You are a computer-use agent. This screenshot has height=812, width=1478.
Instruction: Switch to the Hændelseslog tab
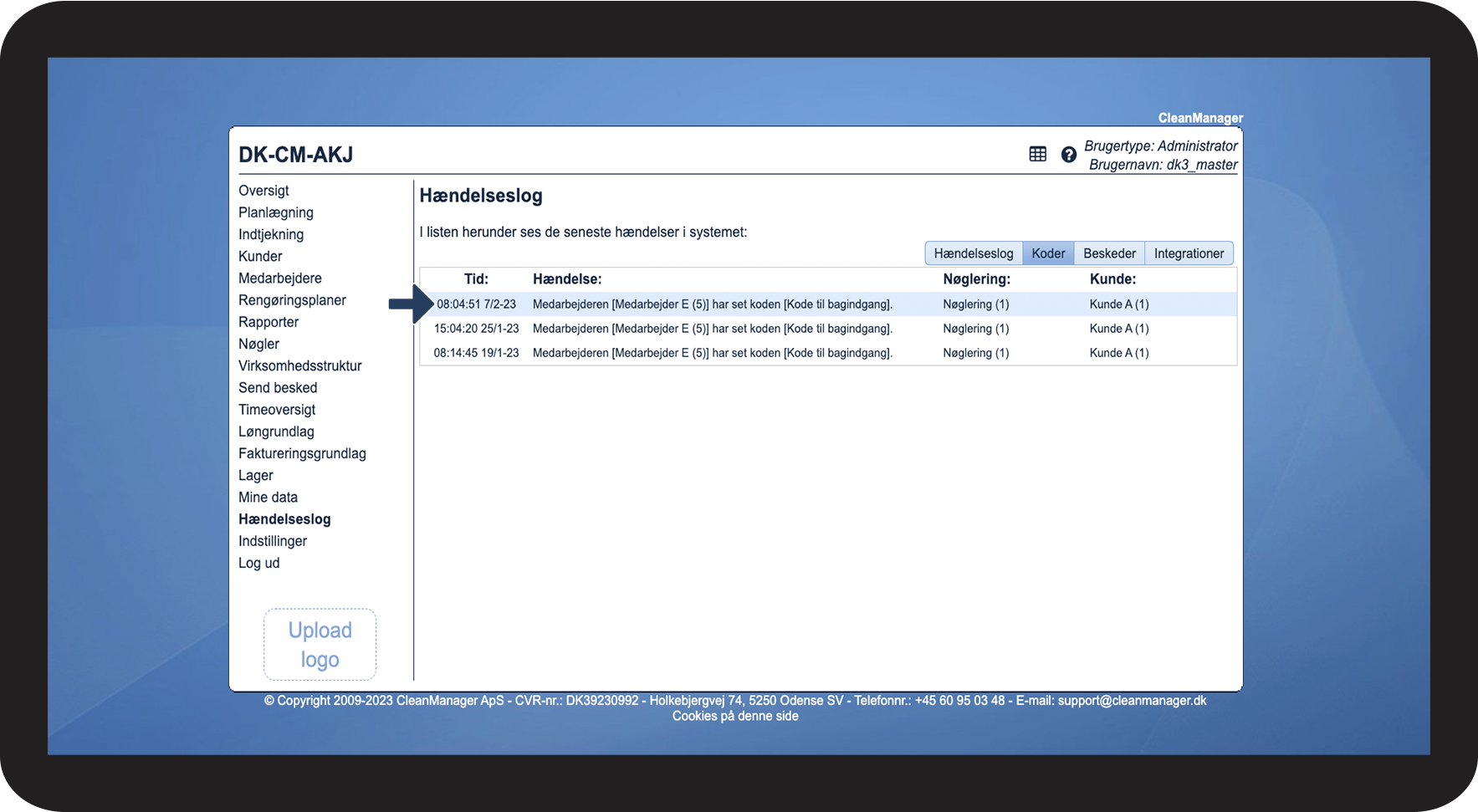tap(974, 253)
